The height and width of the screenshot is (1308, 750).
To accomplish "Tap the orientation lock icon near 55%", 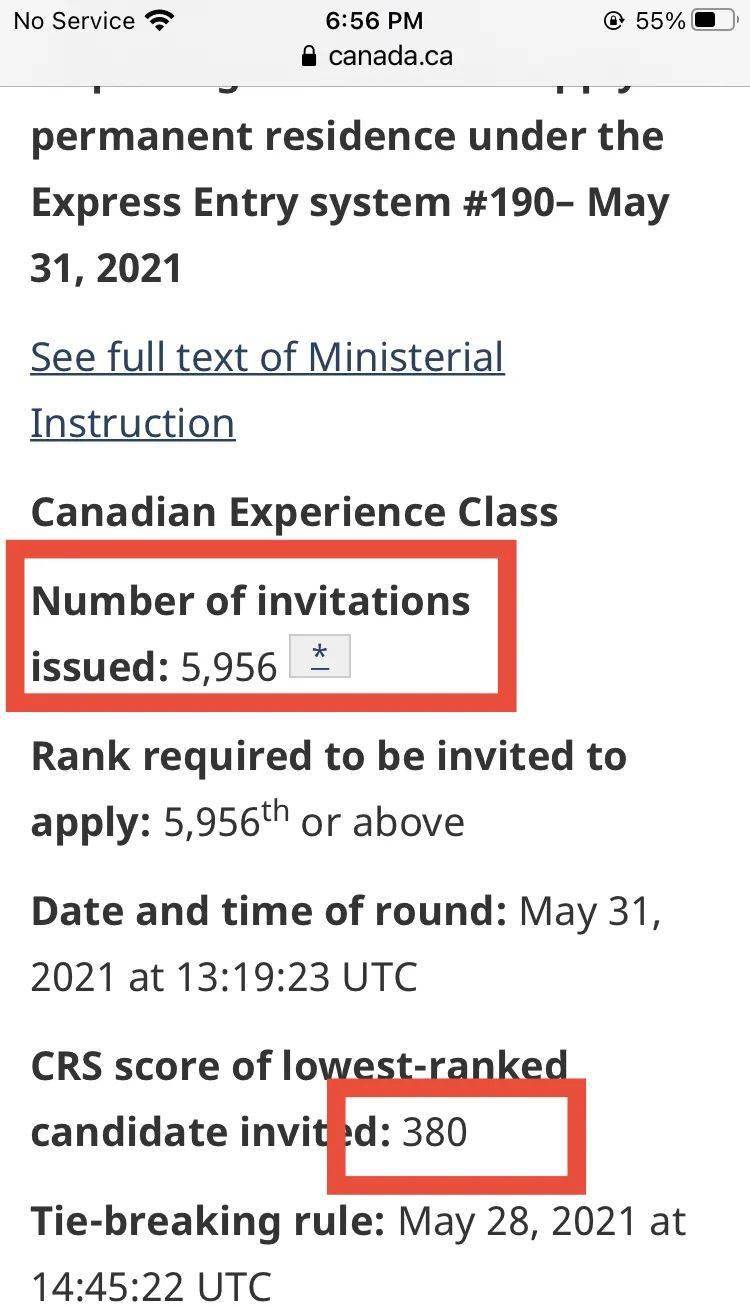I will tap(613, 21).
